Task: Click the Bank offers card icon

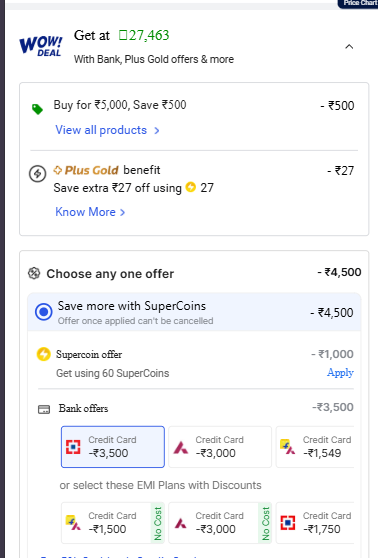Action: click(x=44, y=409)
